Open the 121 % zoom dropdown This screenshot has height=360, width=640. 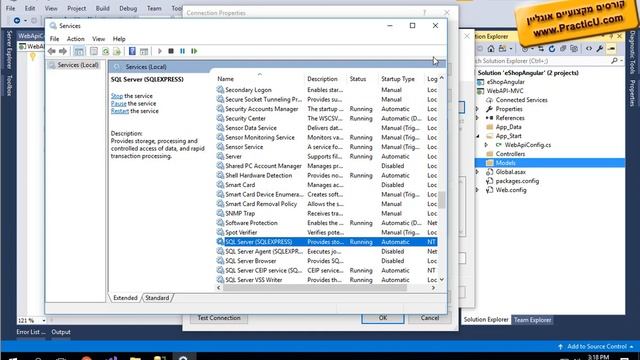pyautogui.click(x=44, y=320)
